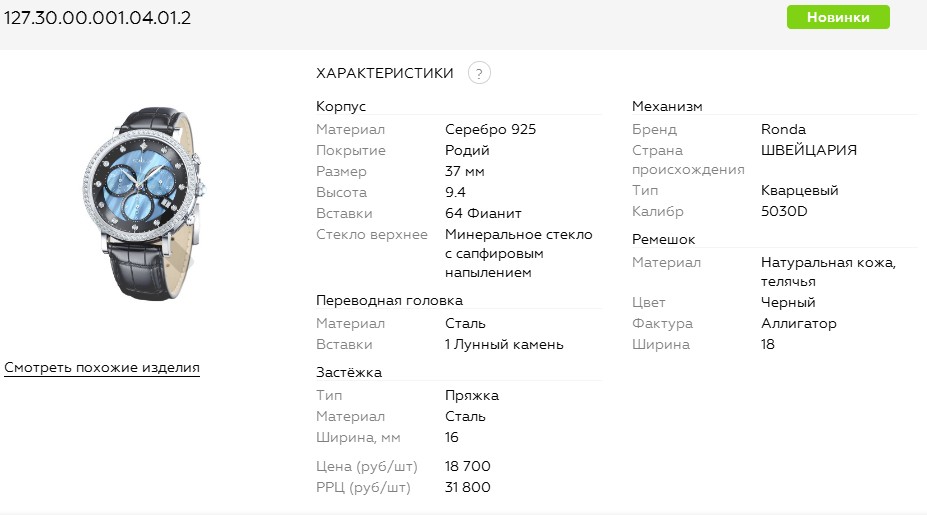Select the Корпус section header
This screenshot has width=927, height=515.
341,106
